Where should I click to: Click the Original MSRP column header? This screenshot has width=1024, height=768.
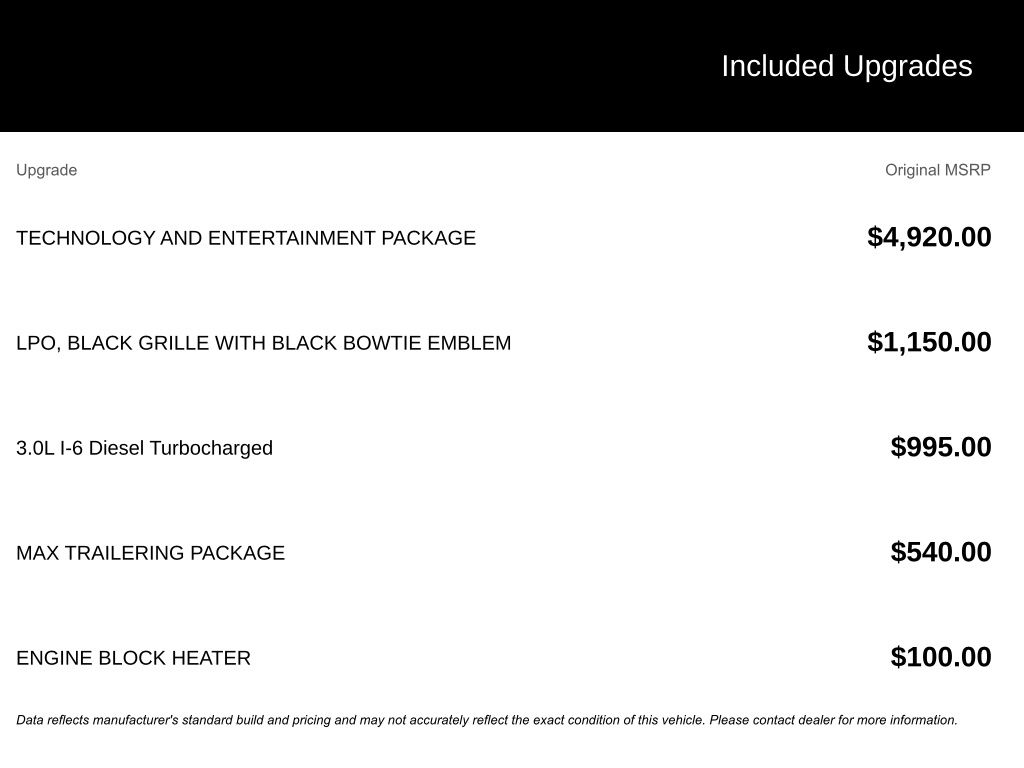(x=937, y=170)
